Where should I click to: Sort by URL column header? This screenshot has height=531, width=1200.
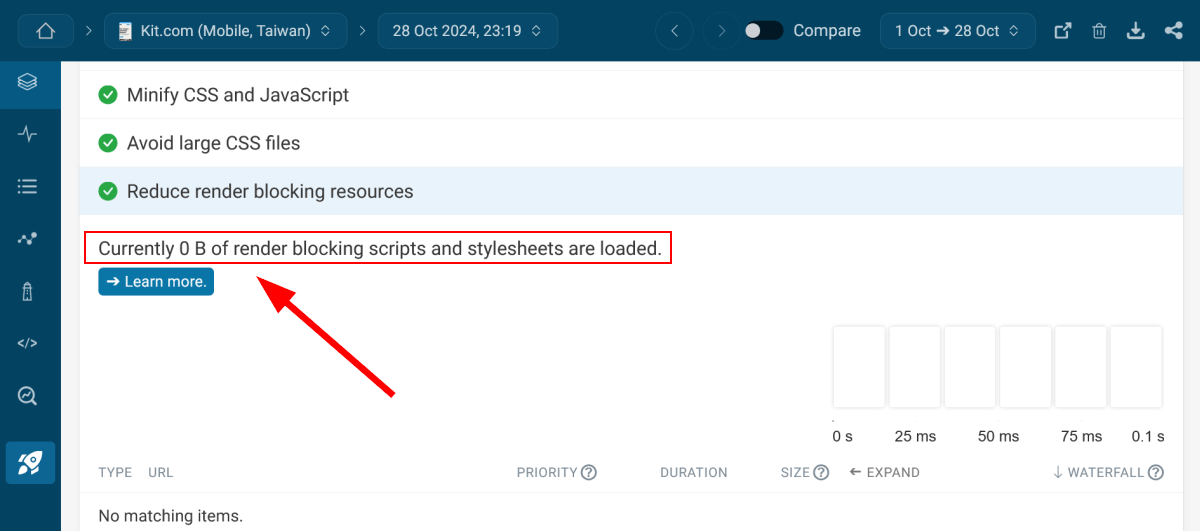coord(161,472)
